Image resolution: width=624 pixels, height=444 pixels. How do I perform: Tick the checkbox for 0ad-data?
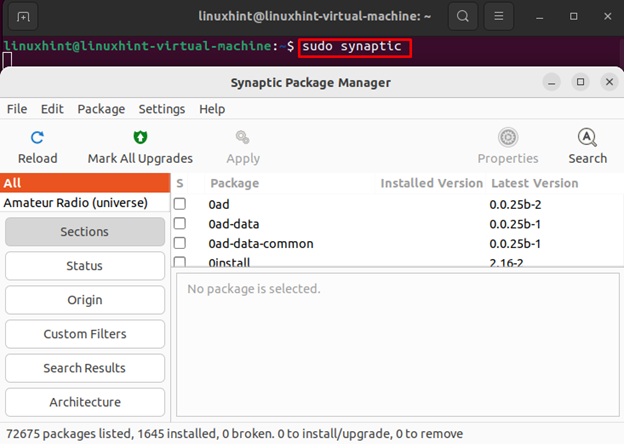180,224
